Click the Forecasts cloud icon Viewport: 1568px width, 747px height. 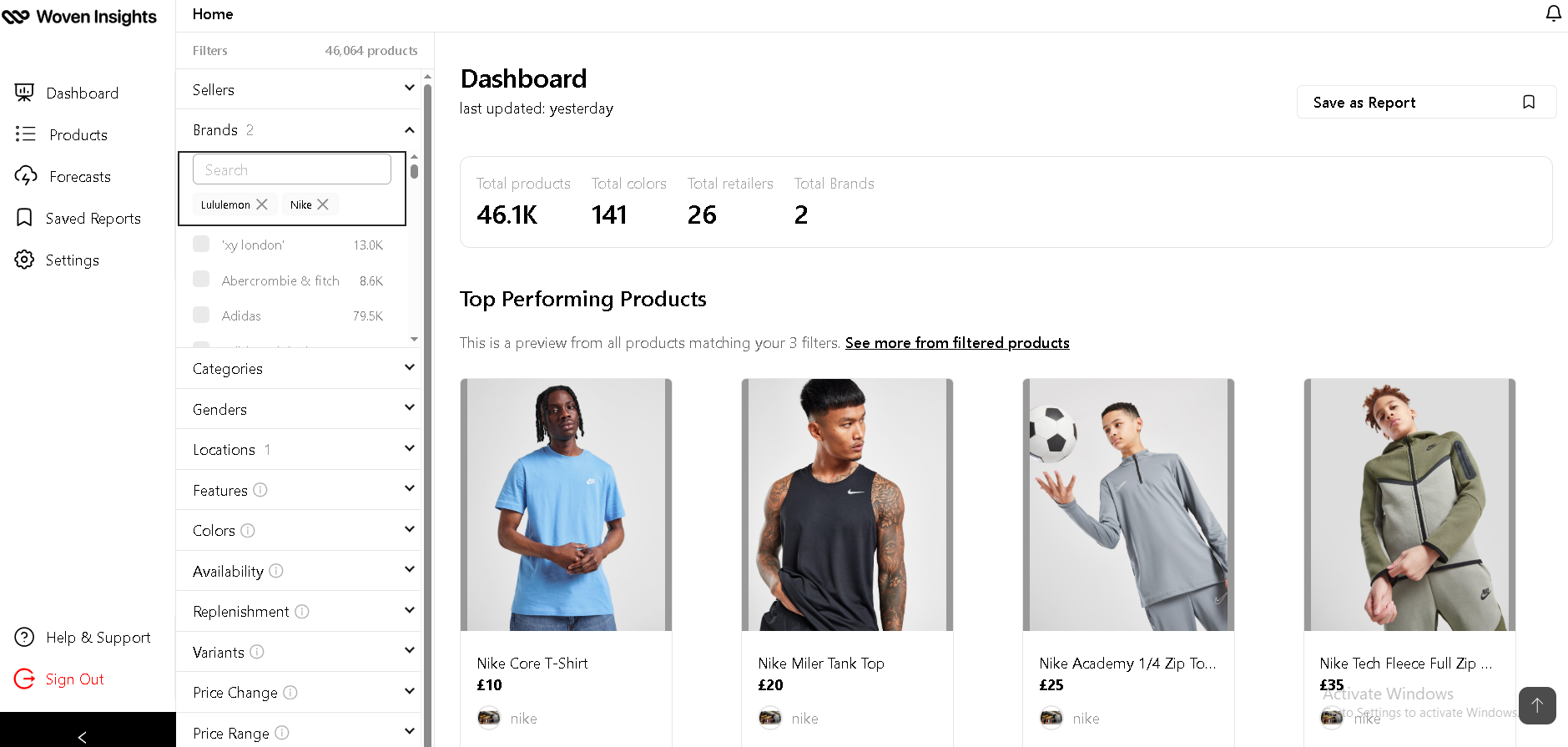[26, 175]
